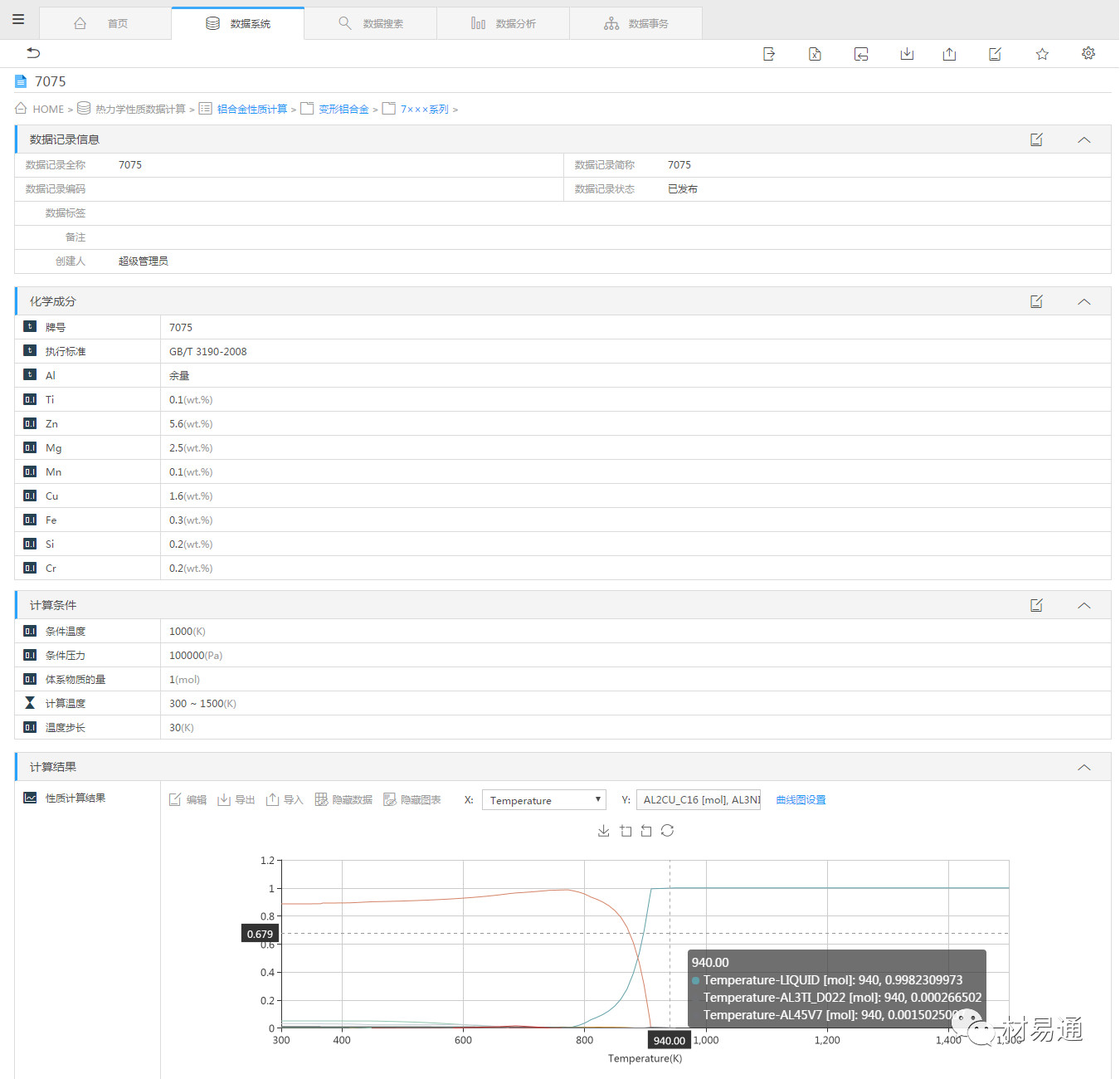Collapse the 计算条件 section

(x=1083, y=605)
